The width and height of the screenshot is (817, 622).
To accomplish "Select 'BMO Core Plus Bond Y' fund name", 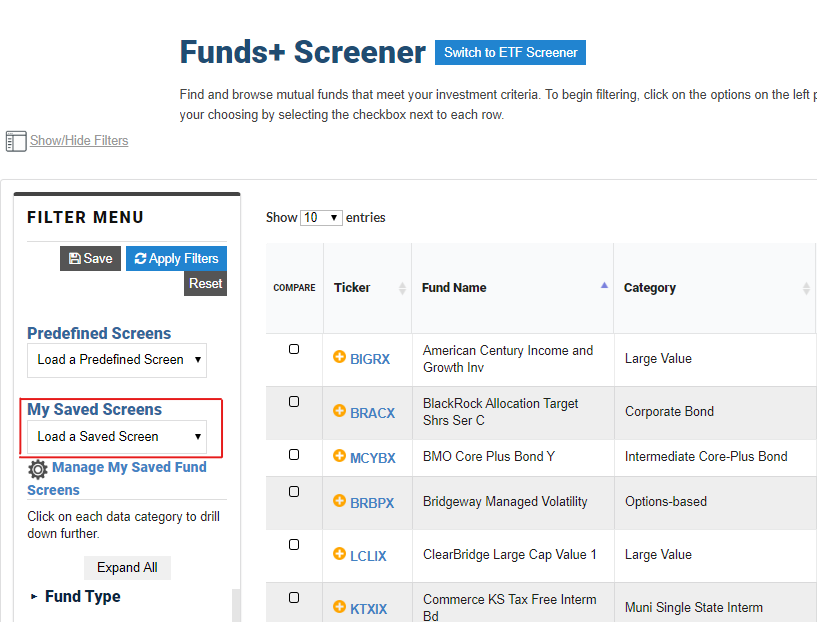I will (489, 457).
